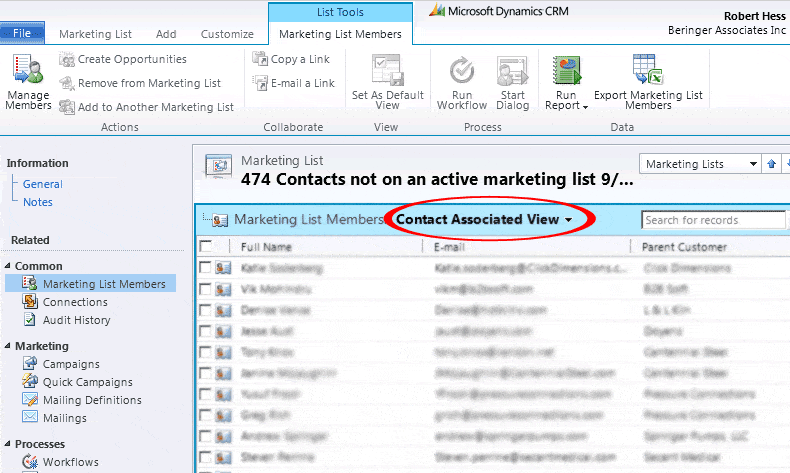The height and width of the screenshot is (473, 790).
Task: Click the Manage Members icon
Action: pos(28,70)
